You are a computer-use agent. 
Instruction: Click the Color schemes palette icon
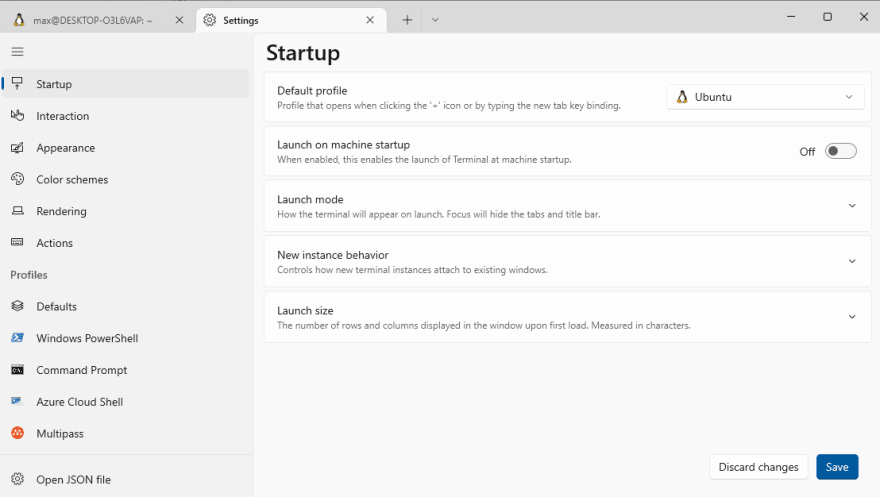pyautogui.click(x=17, y=179)
